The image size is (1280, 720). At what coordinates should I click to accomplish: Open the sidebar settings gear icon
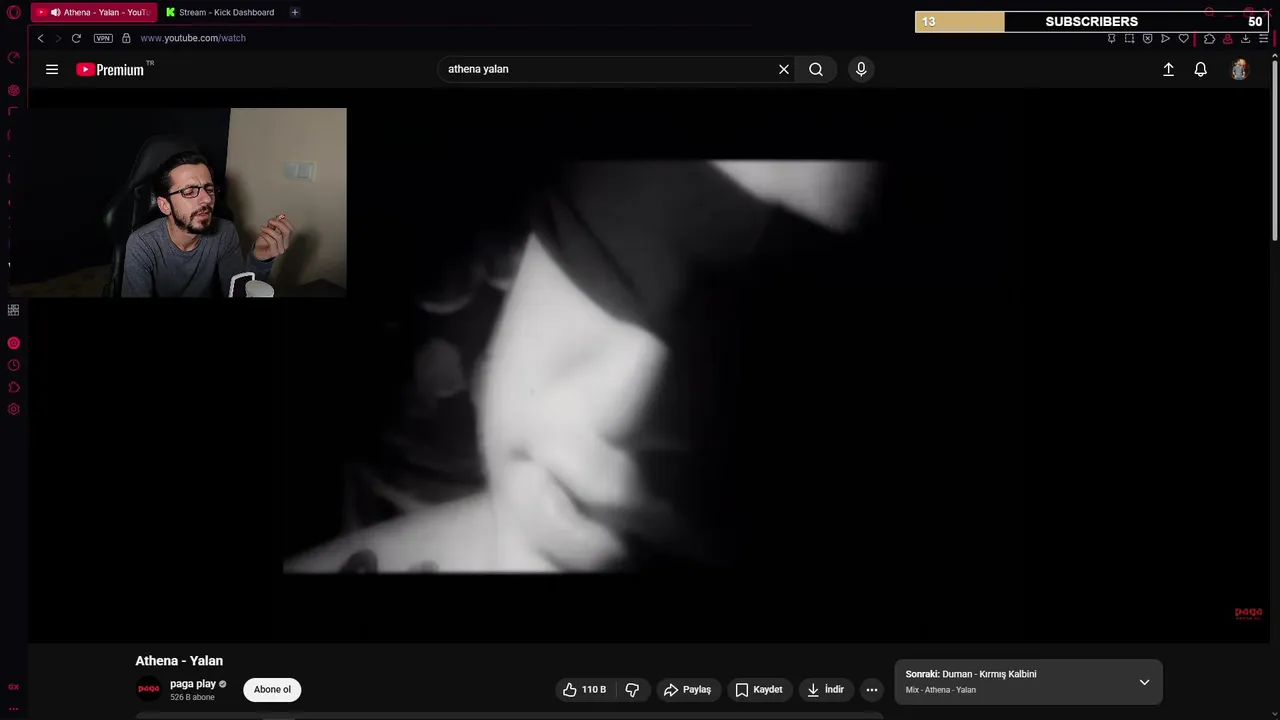[x=13, y=409]
